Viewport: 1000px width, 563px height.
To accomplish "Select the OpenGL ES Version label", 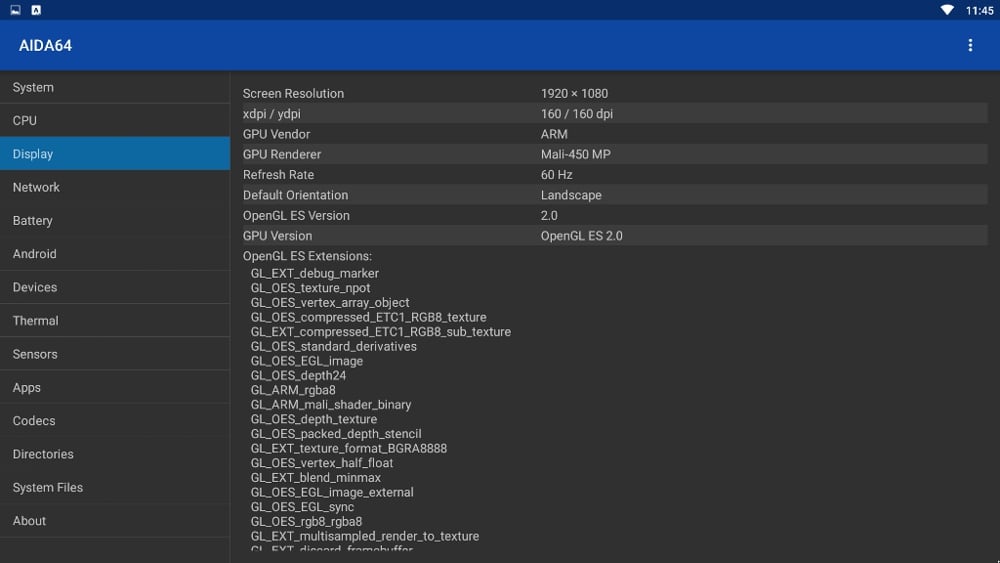I will (x=296, y=216).
